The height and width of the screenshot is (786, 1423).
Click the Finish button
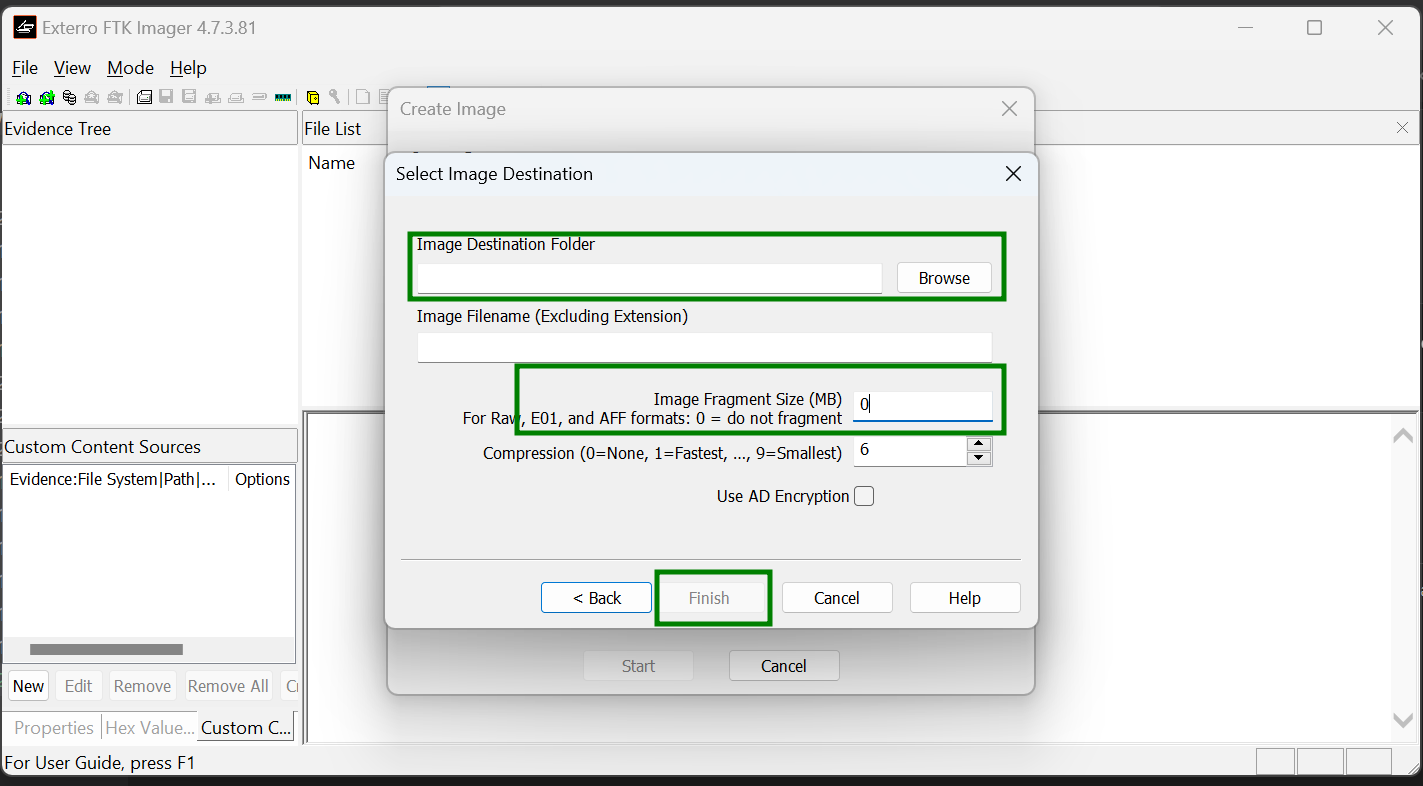tap(709, 598)
